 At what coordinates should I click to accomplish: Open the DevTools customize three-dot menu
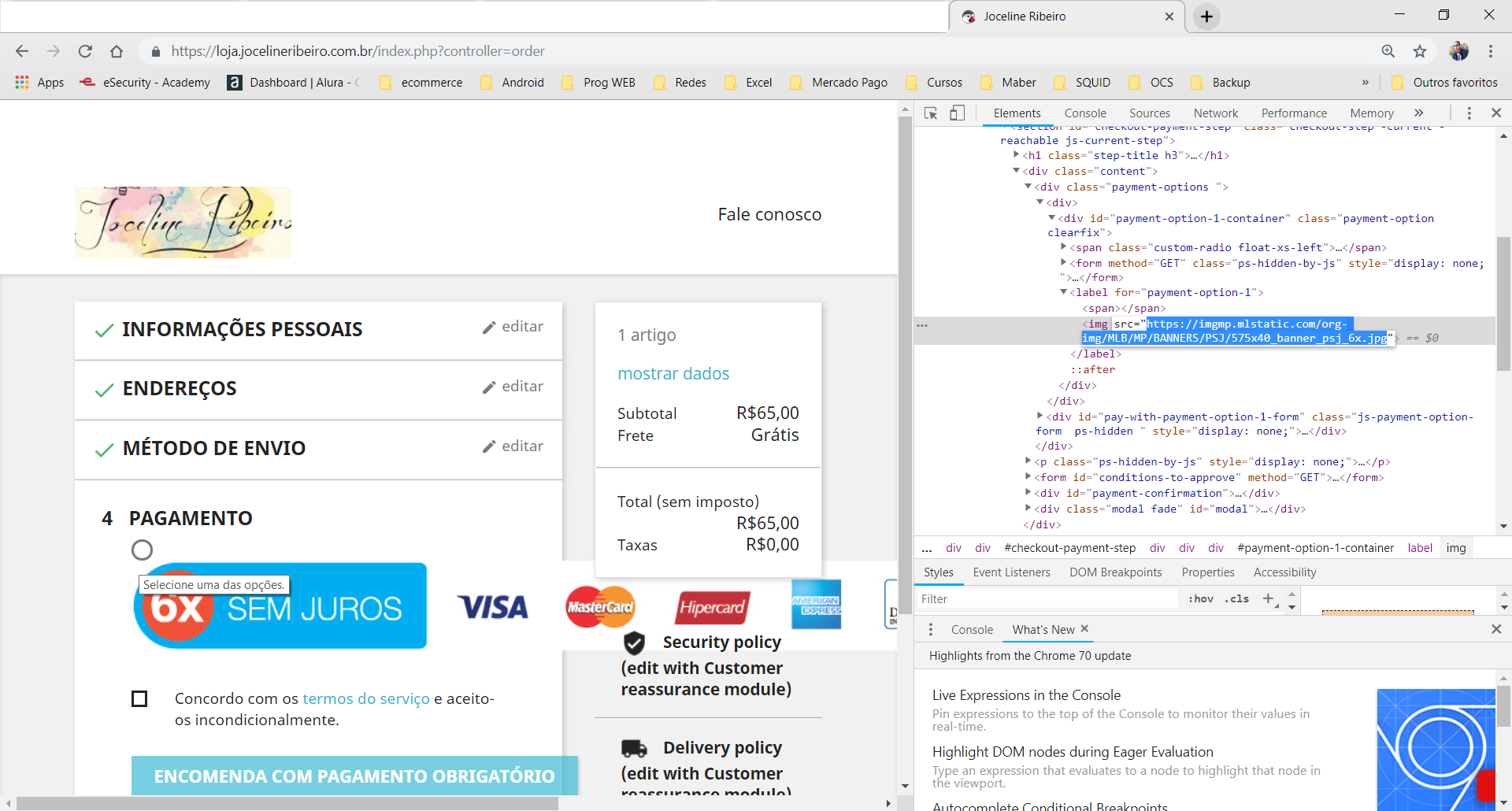(x=1469, y=113)
